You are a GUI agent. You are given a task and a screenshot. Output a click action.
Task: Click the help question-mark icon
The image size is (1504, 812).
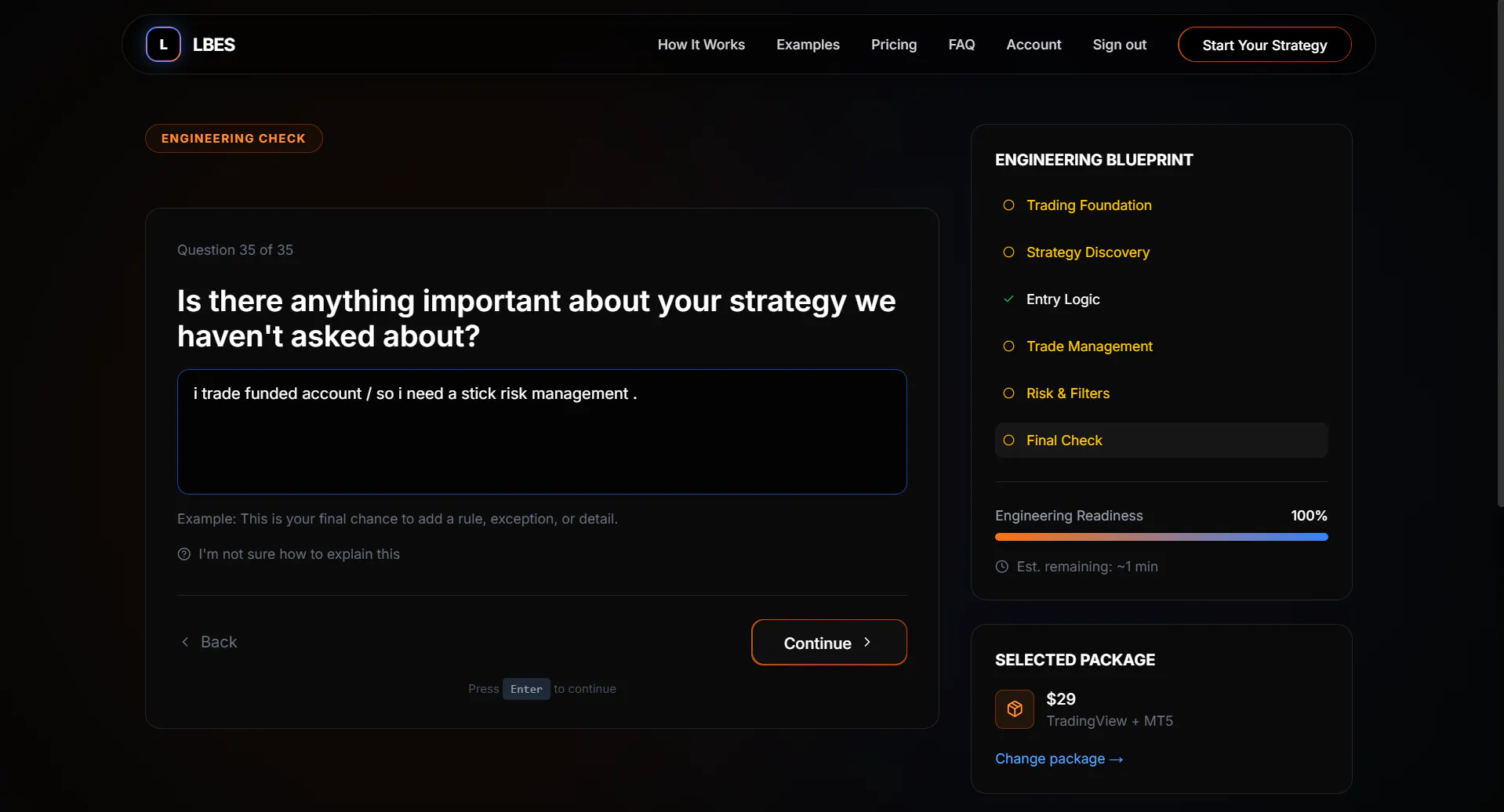(x=184, y=554)
